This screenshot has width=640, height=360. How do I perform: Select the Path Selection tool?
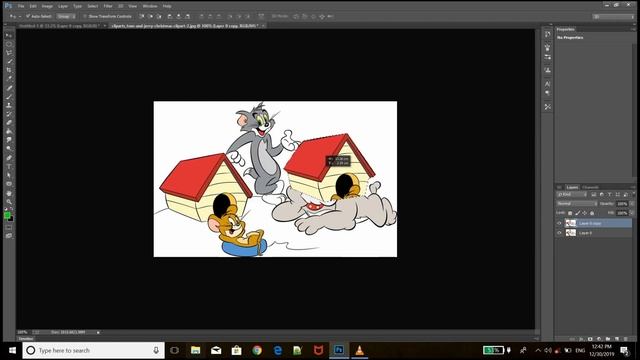coord(9,175)
